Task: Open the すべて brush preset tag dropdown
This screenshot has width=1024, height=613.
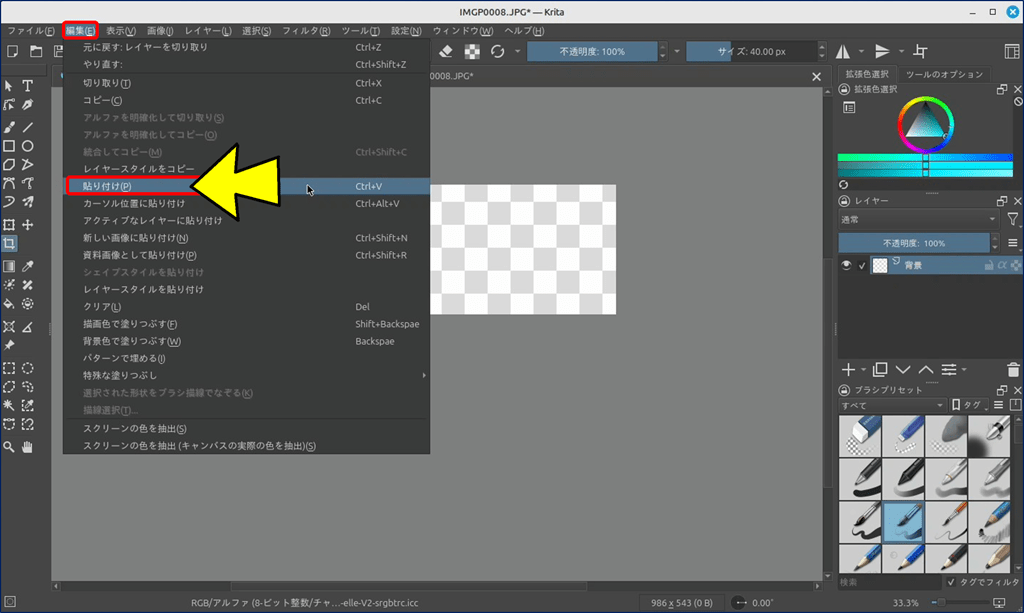Action: tap(891, 405)
